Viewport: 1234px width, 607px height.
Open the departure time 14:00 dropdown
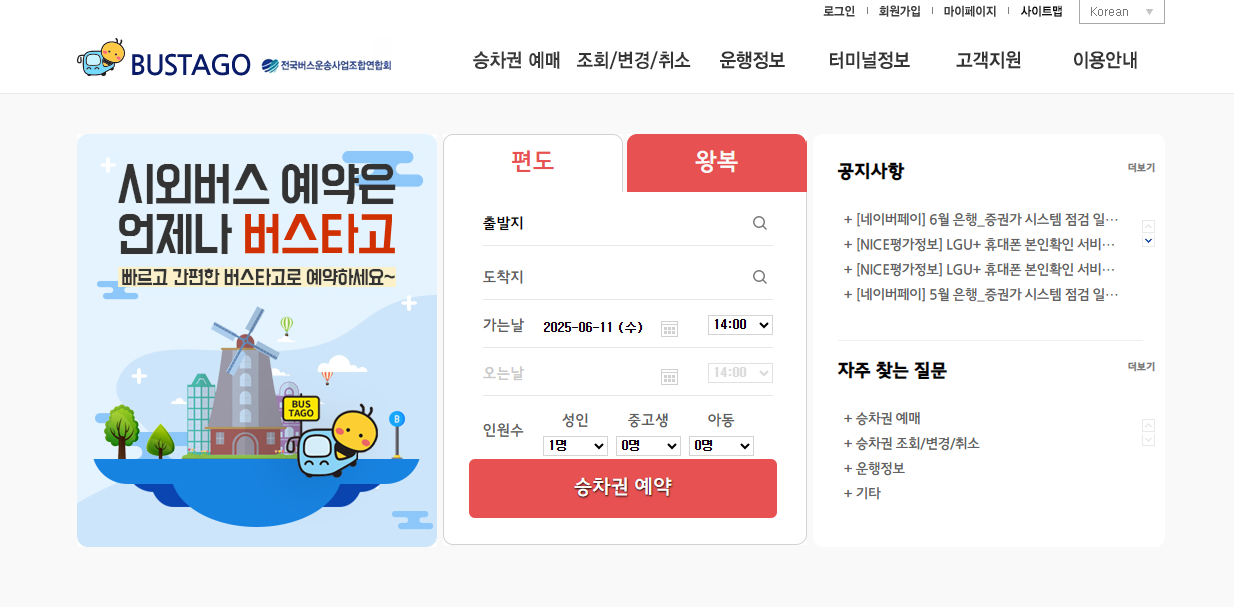click(740, 324)
